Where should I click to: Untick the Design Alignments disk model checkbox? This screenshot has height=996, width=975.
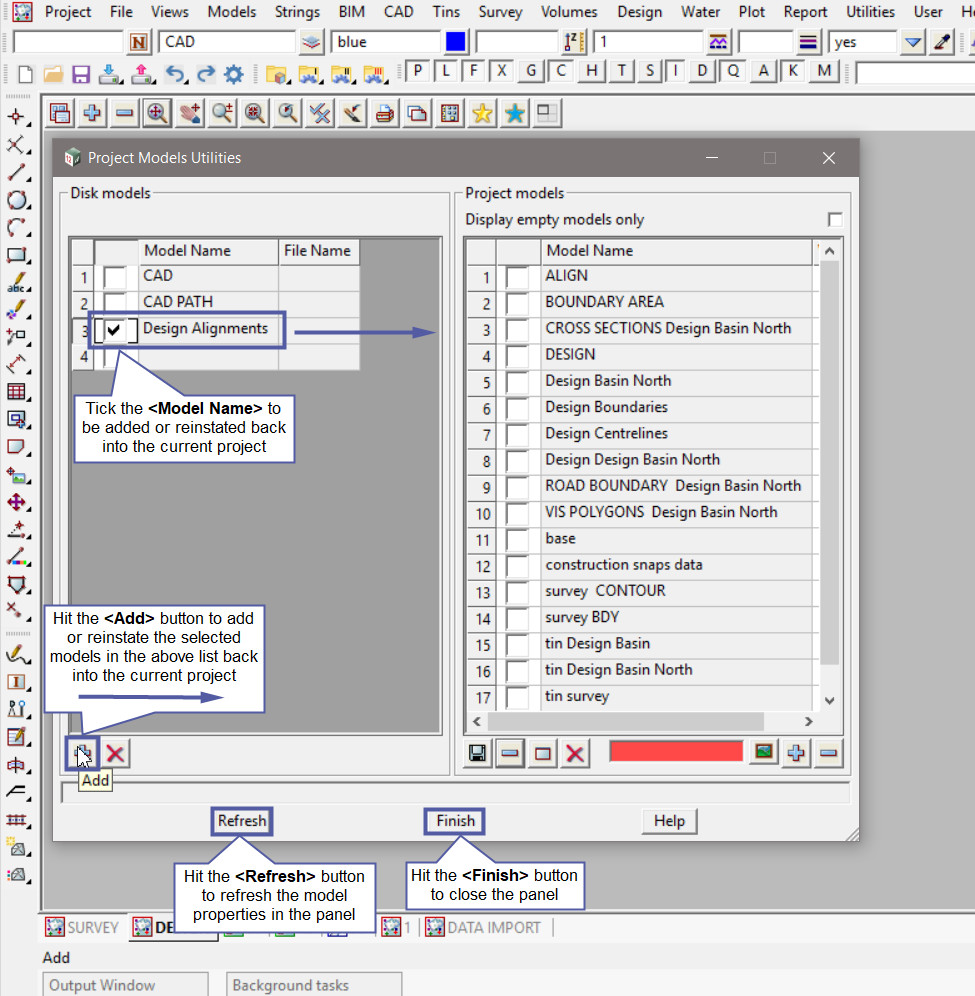pyautogui.click(x=116, y=329)
